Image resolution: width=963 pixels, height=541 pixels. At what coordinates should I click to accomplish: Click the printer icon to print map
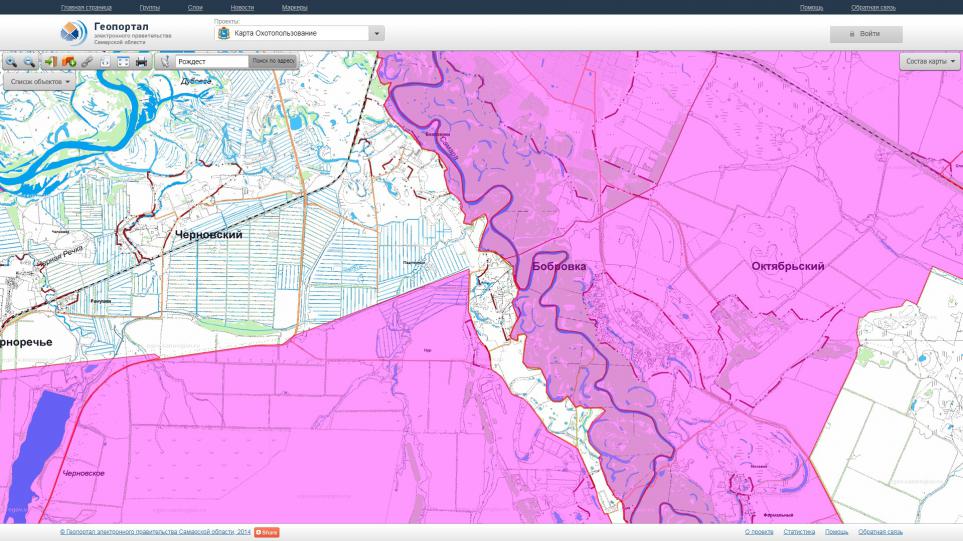tap(142, 62)
